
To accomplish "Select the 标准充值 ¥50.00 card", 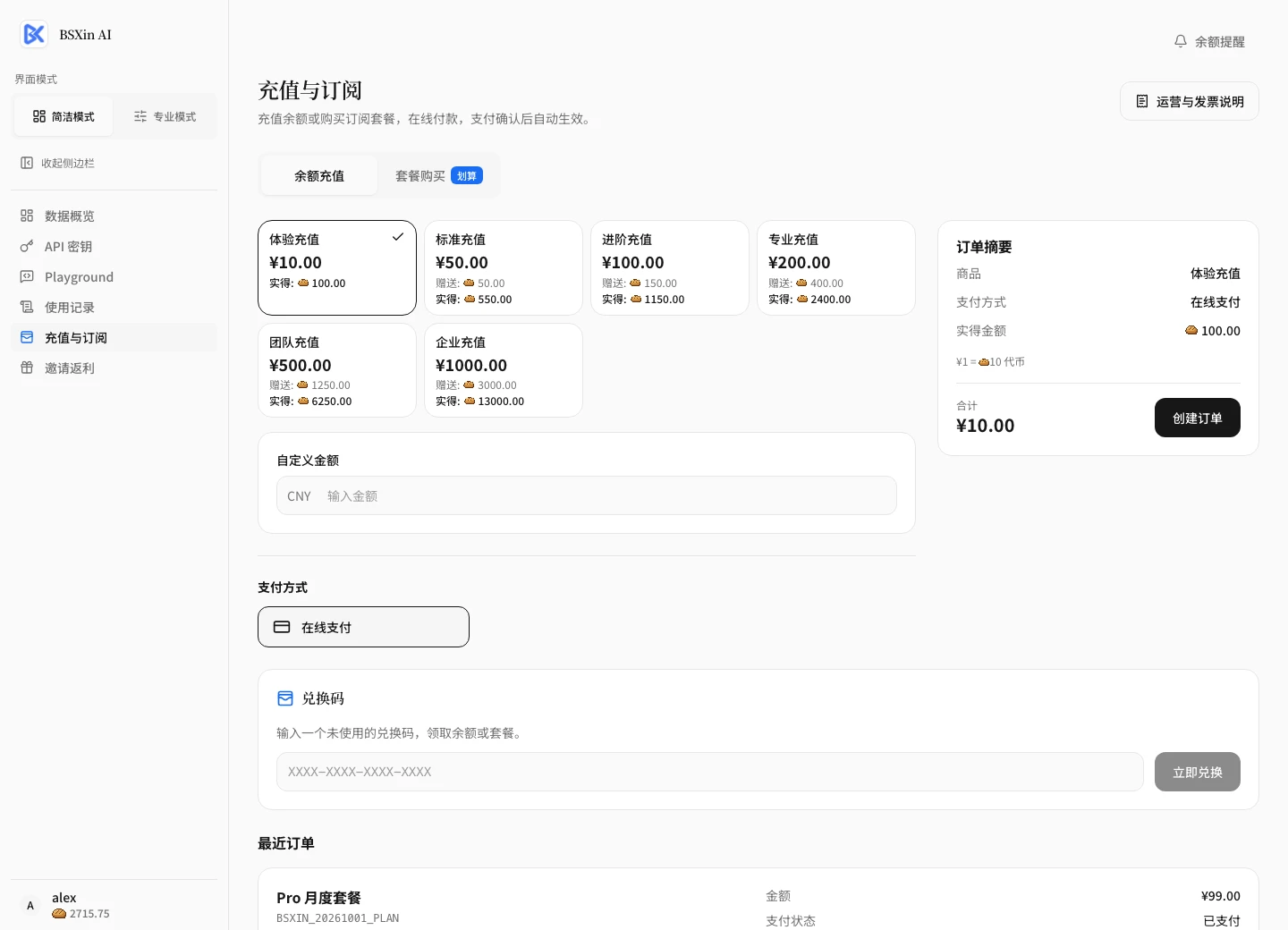I will 504,267.
